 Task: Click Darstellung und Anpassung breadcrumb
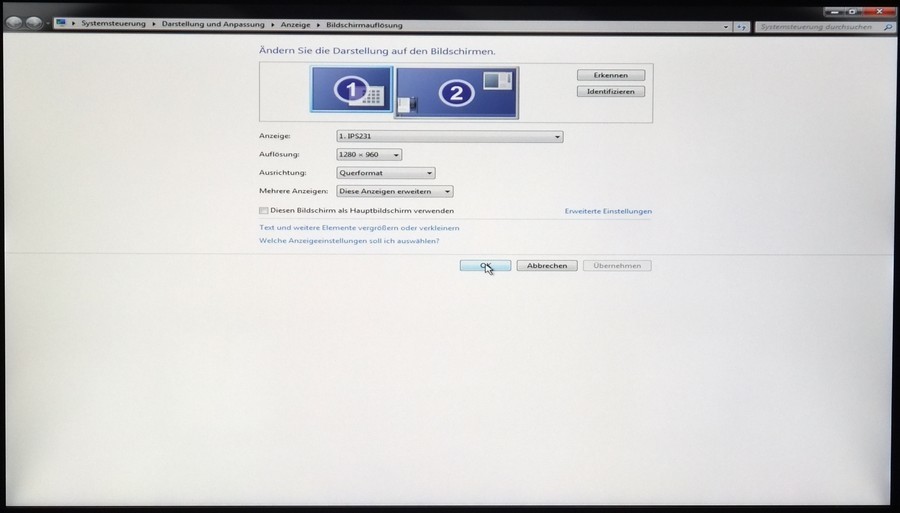coord(213,25)
